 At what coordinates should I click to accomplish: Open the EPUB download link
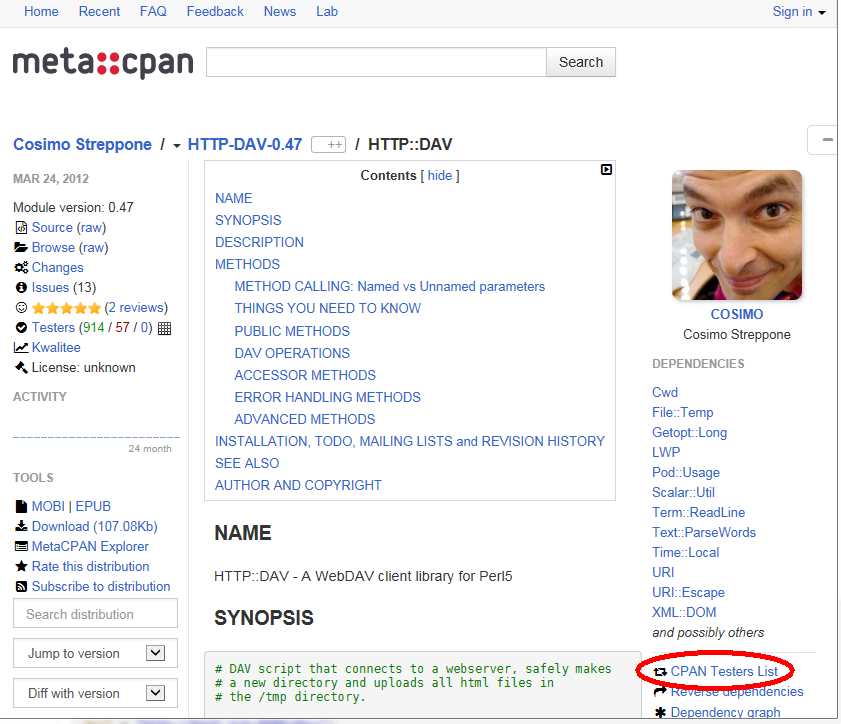(93, 506)
